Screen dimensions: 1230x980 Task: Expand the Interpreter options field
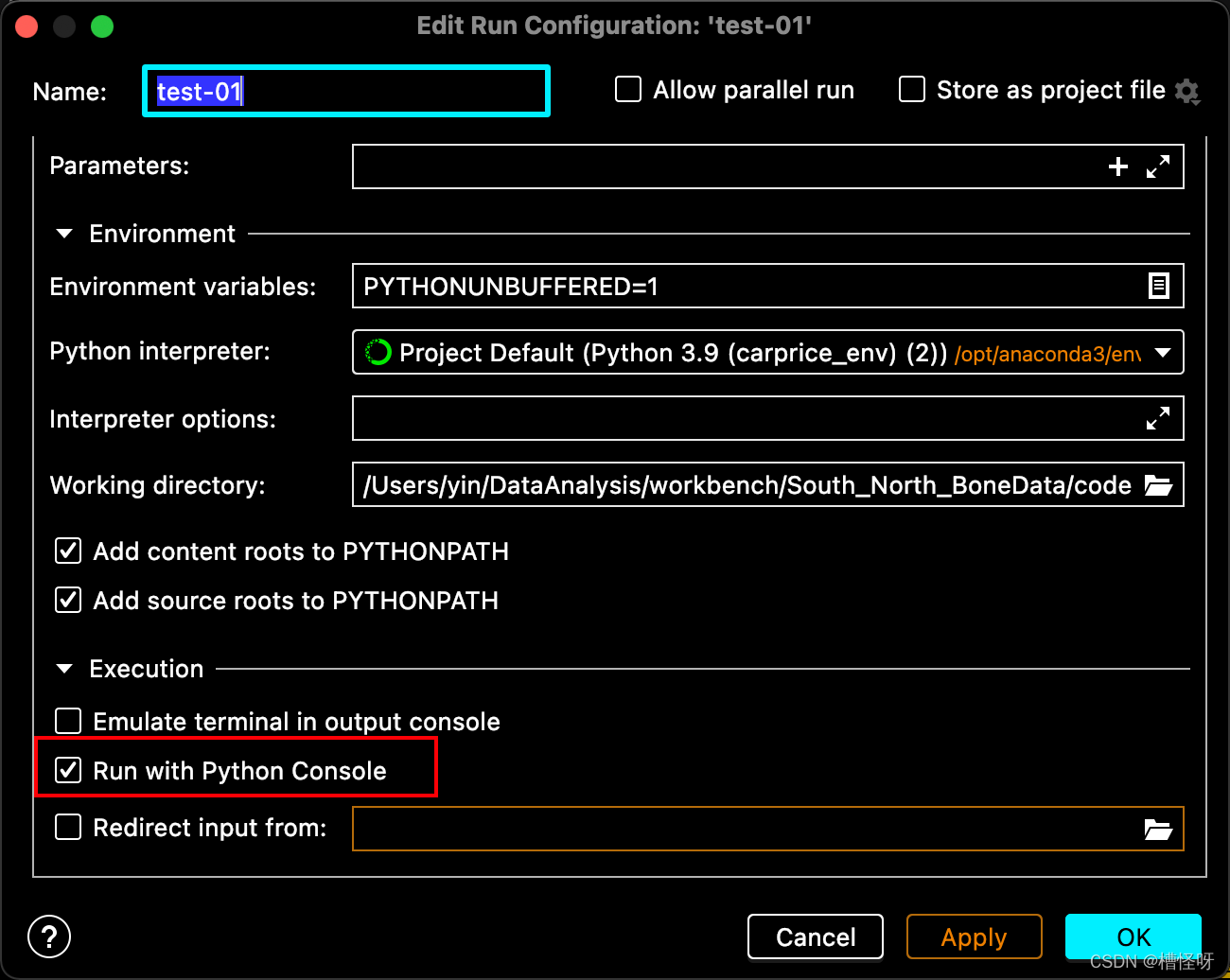pyautogui.click(x=1158, y=418)
